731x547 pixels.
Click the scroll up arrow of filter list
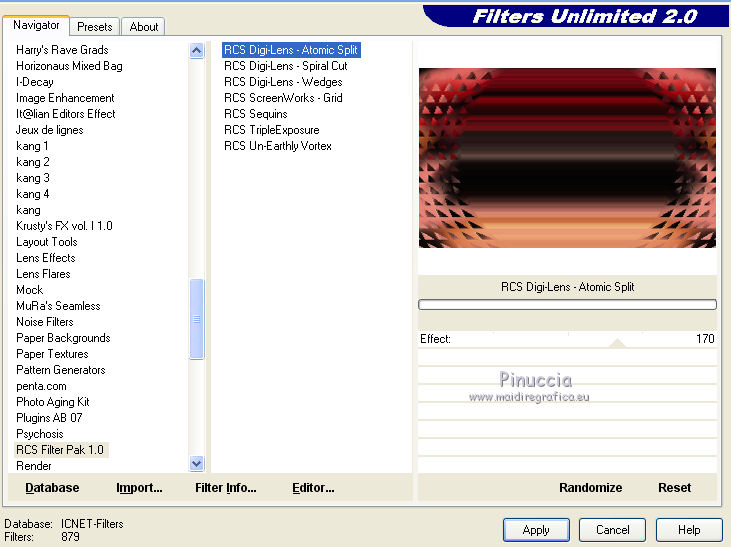197,50
